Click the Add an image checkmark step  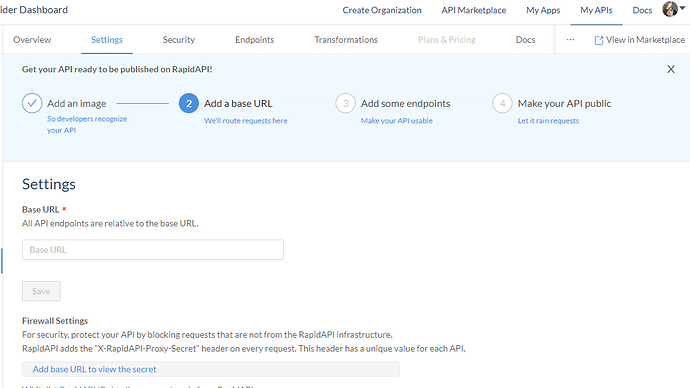coord(32,103)
